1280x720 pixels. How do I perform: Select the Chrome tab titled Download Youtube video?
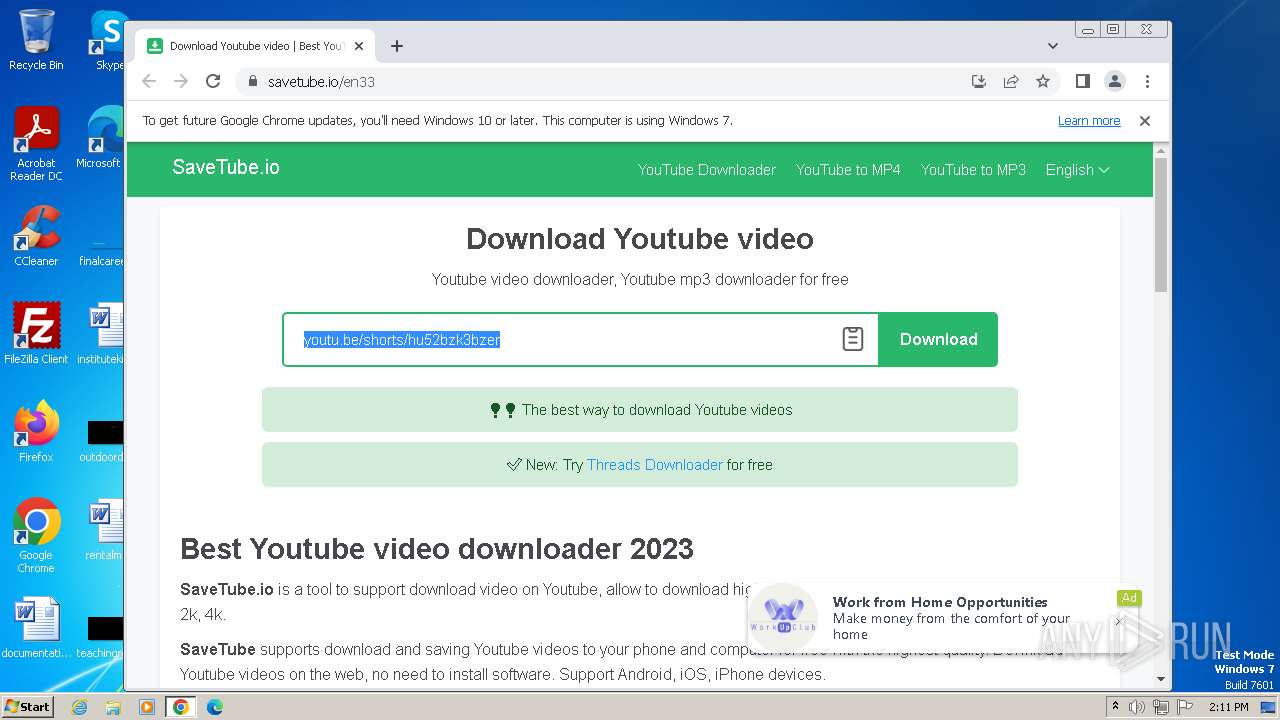[255, 46]
